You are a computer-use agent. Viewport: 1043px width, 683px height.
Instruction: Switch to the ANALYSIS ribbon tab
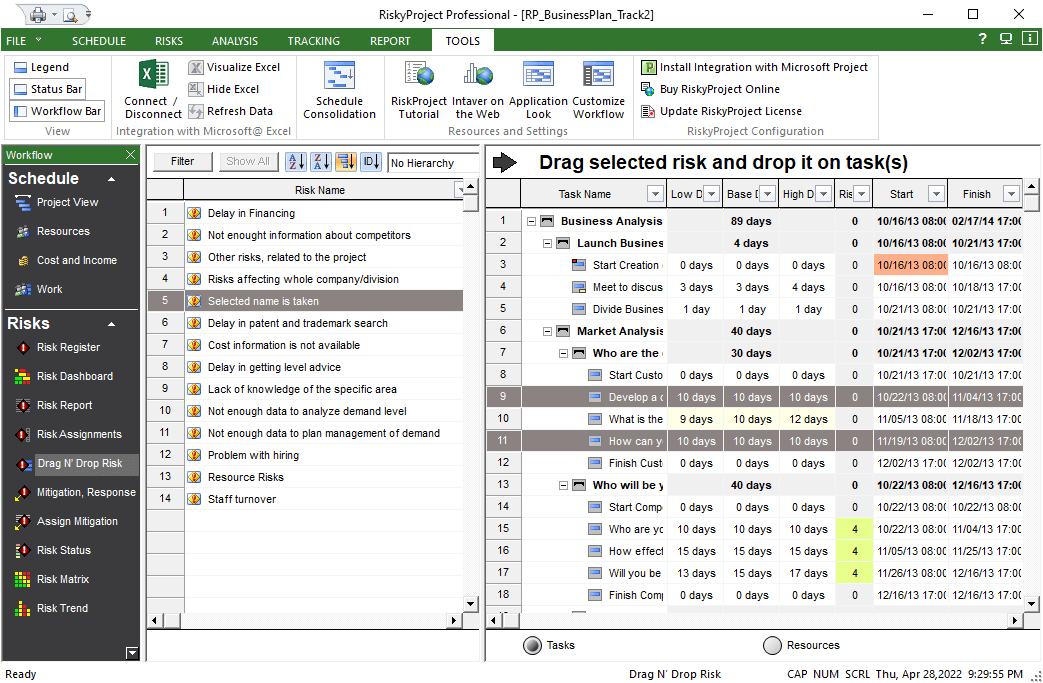[x=234, y=41]
